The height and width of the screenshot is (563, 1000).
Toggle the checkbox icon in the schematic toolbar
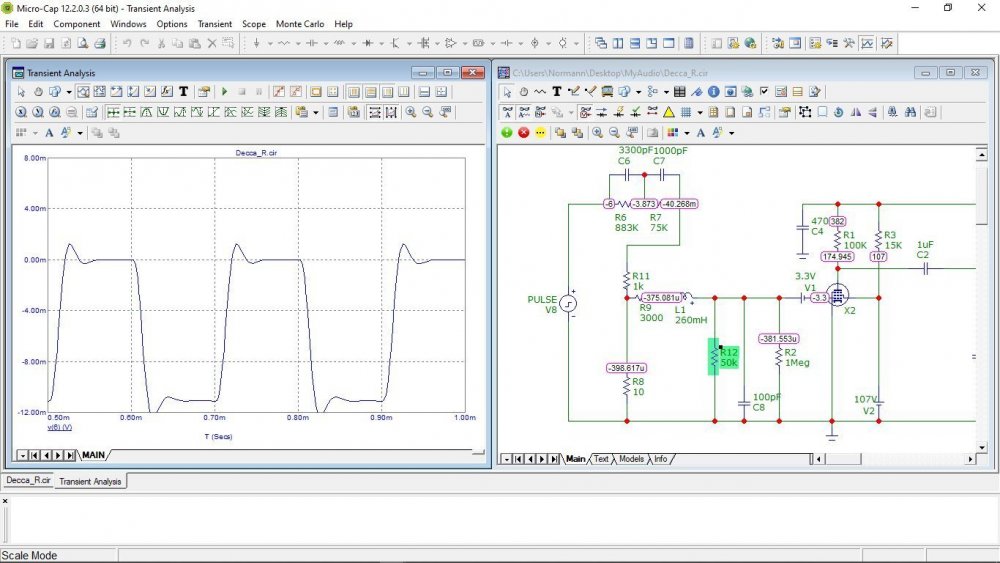click(764, 91)
